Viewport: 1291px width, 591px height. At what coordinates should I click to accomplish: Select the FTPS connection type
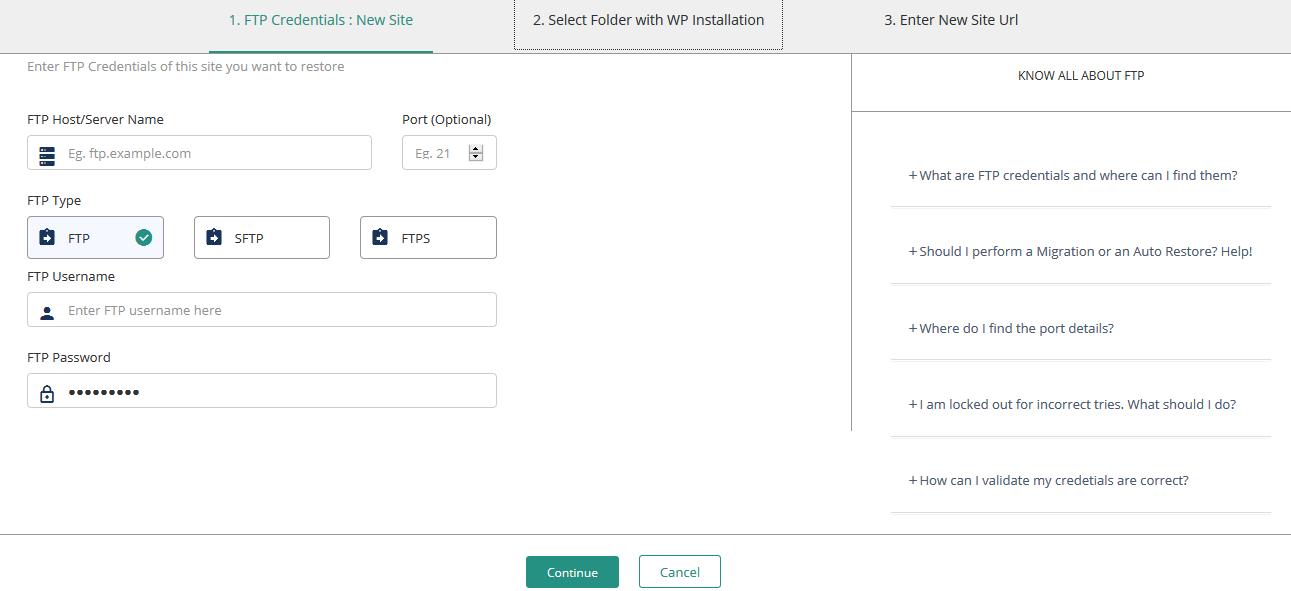428,238
